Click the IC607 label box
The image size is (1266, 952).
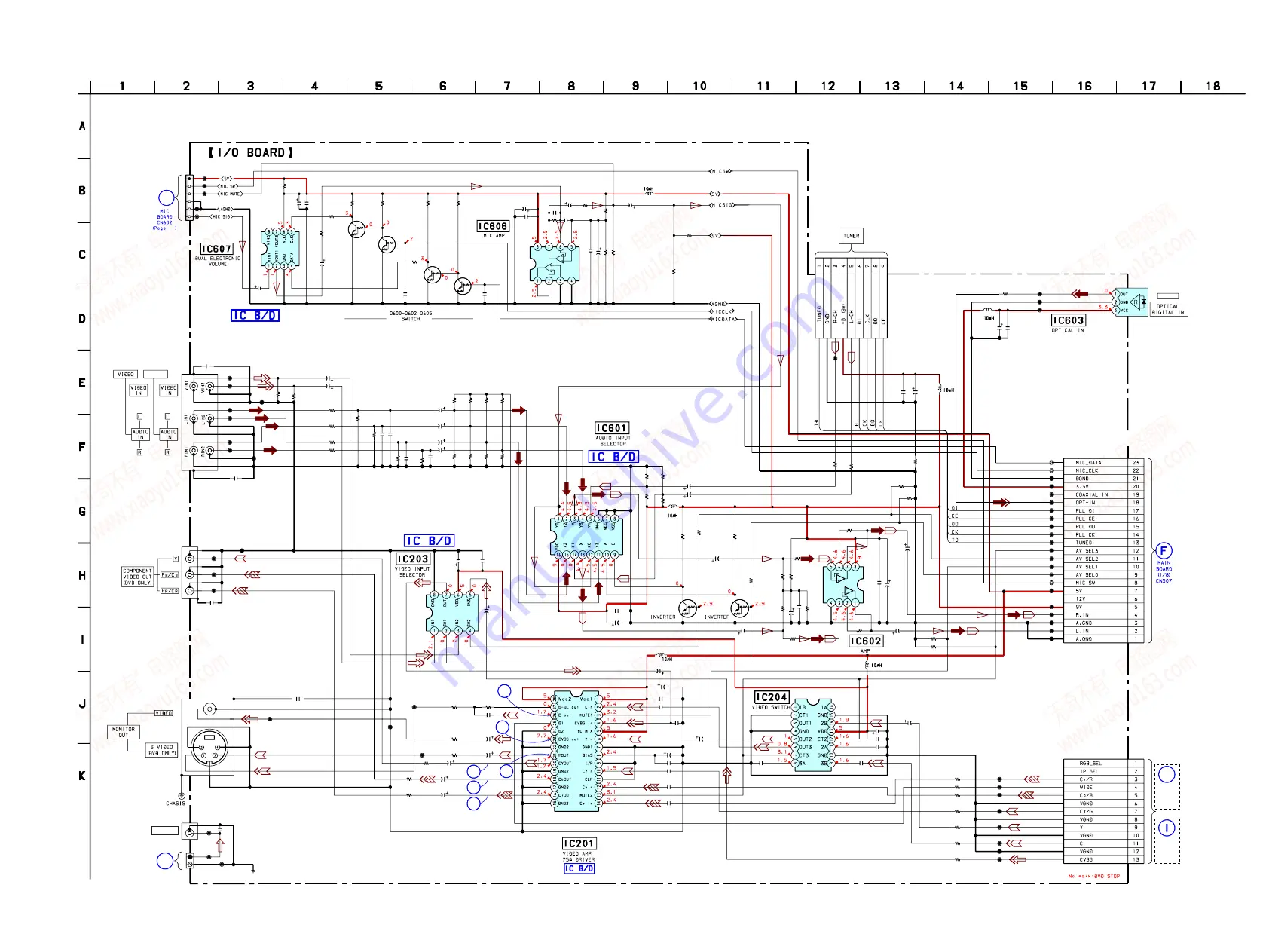(216, 249)
